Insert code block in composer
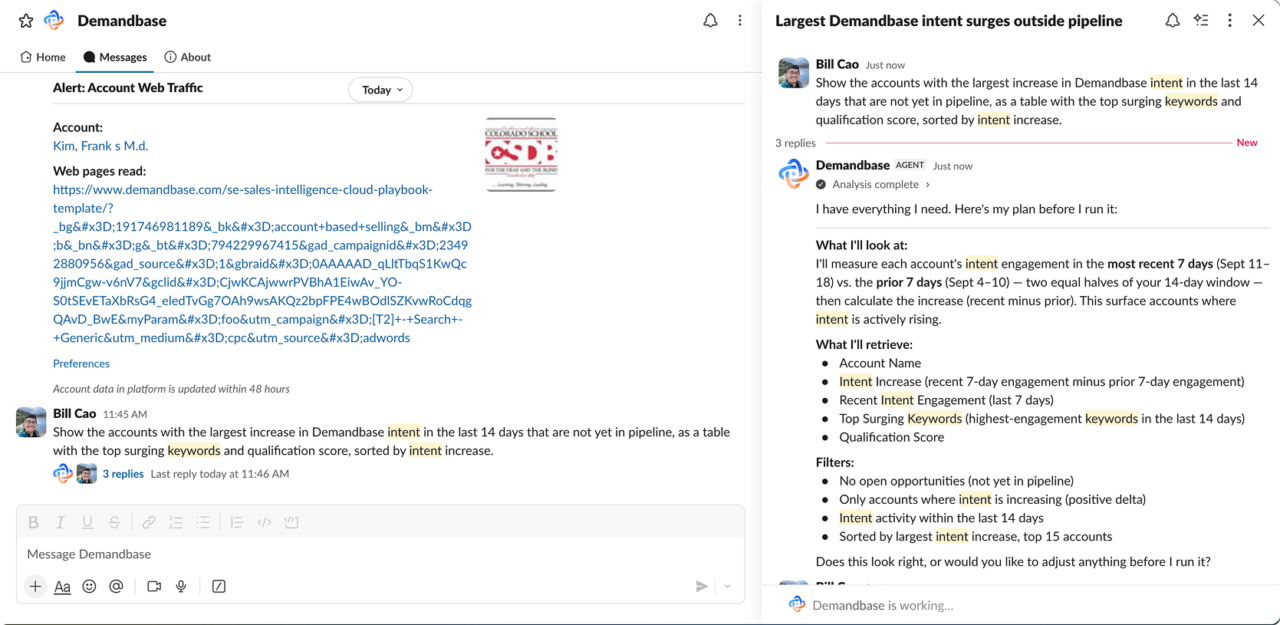This screenshot has height=625, width=1280. pyautogui.click(x=291, y=522)
